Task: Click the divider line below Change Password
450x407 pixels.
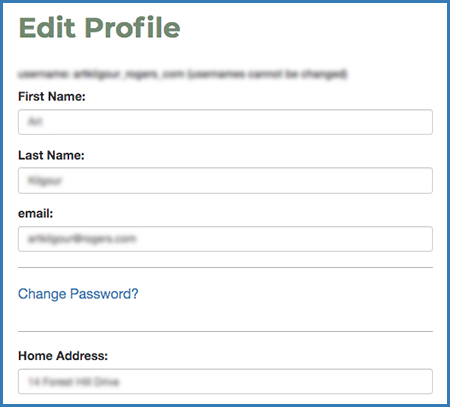Action: [x=225, y=332]
